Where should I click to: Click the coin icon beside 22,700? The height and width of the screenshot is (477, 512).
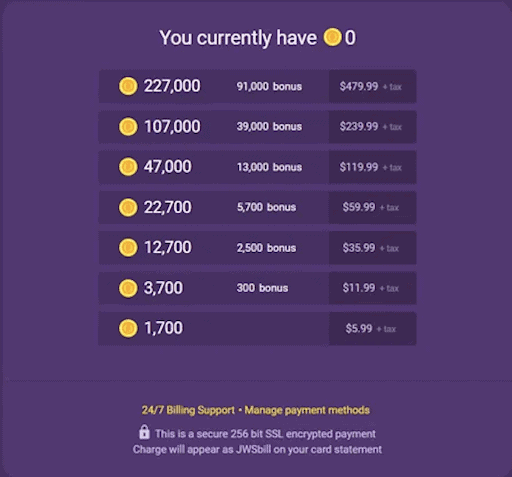pos(128,207)
